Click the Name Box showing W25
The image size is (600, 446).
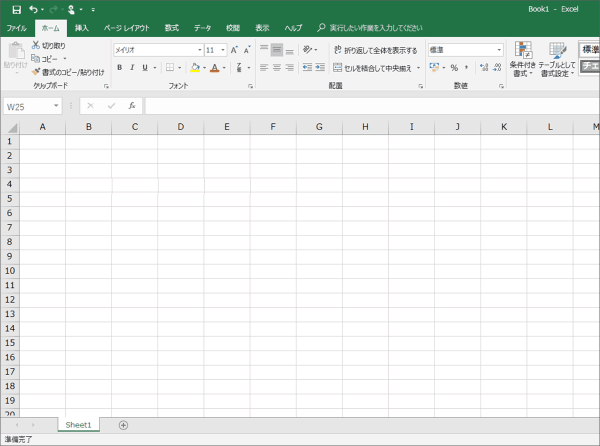click(30, 106)
